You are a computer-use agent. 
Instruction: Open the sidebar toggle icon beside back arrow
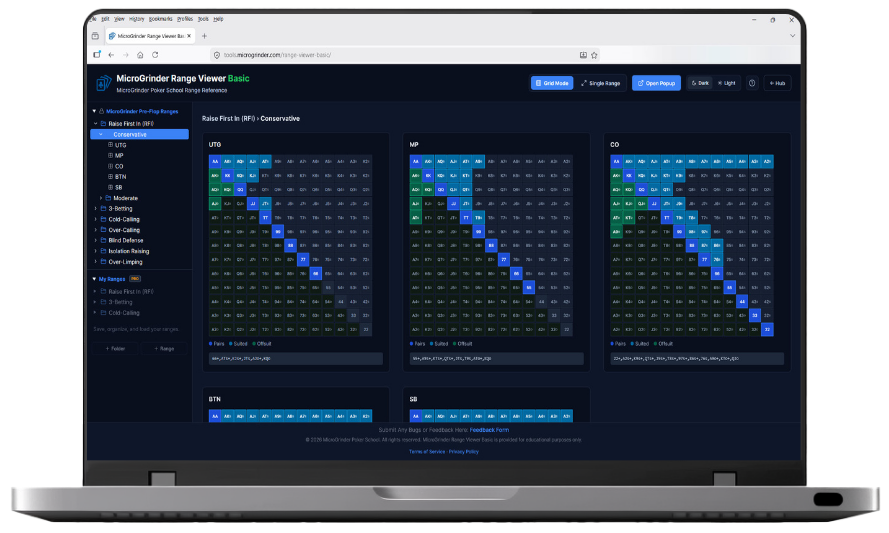(97, 55)
